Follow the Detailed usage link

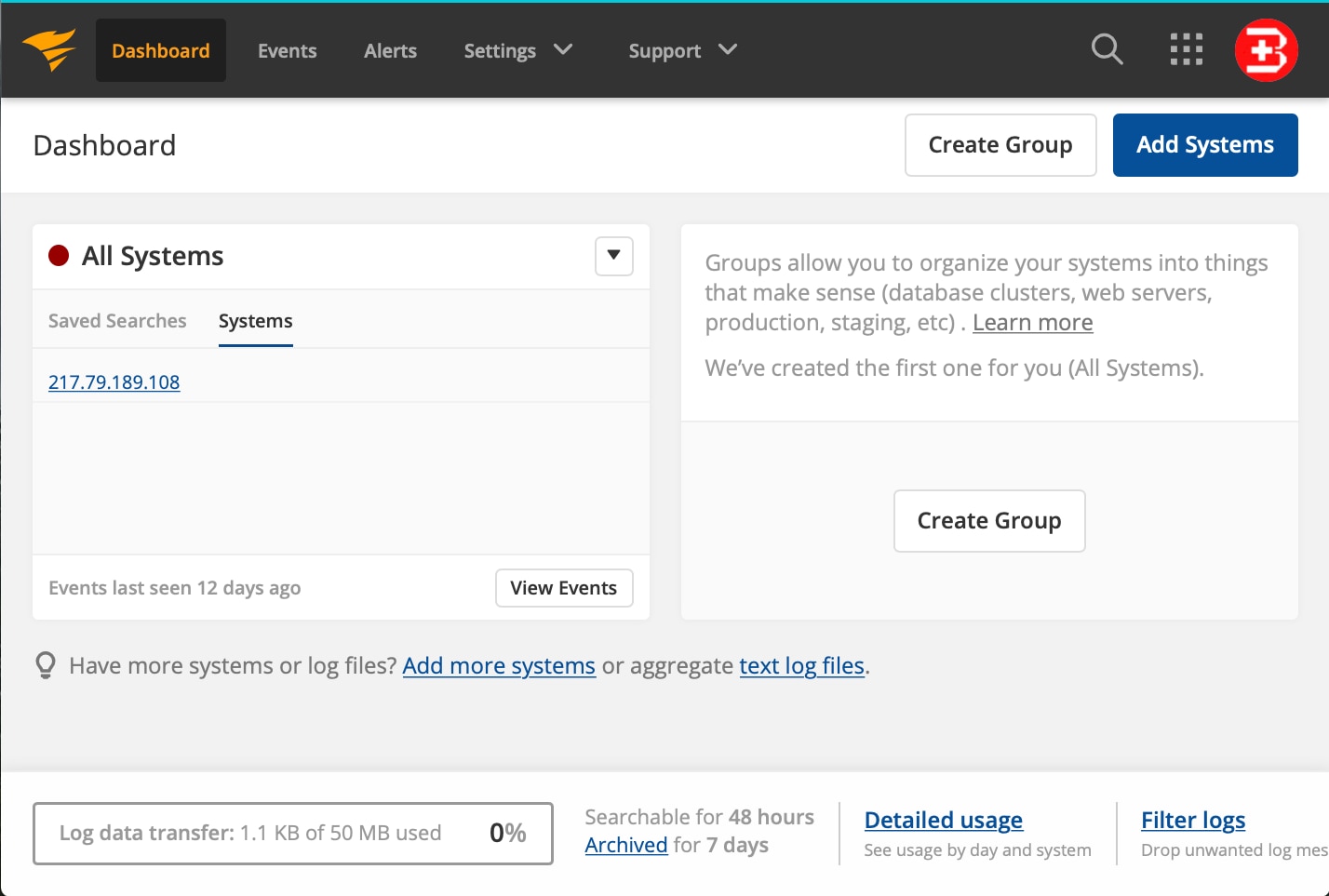coord(943,820)
